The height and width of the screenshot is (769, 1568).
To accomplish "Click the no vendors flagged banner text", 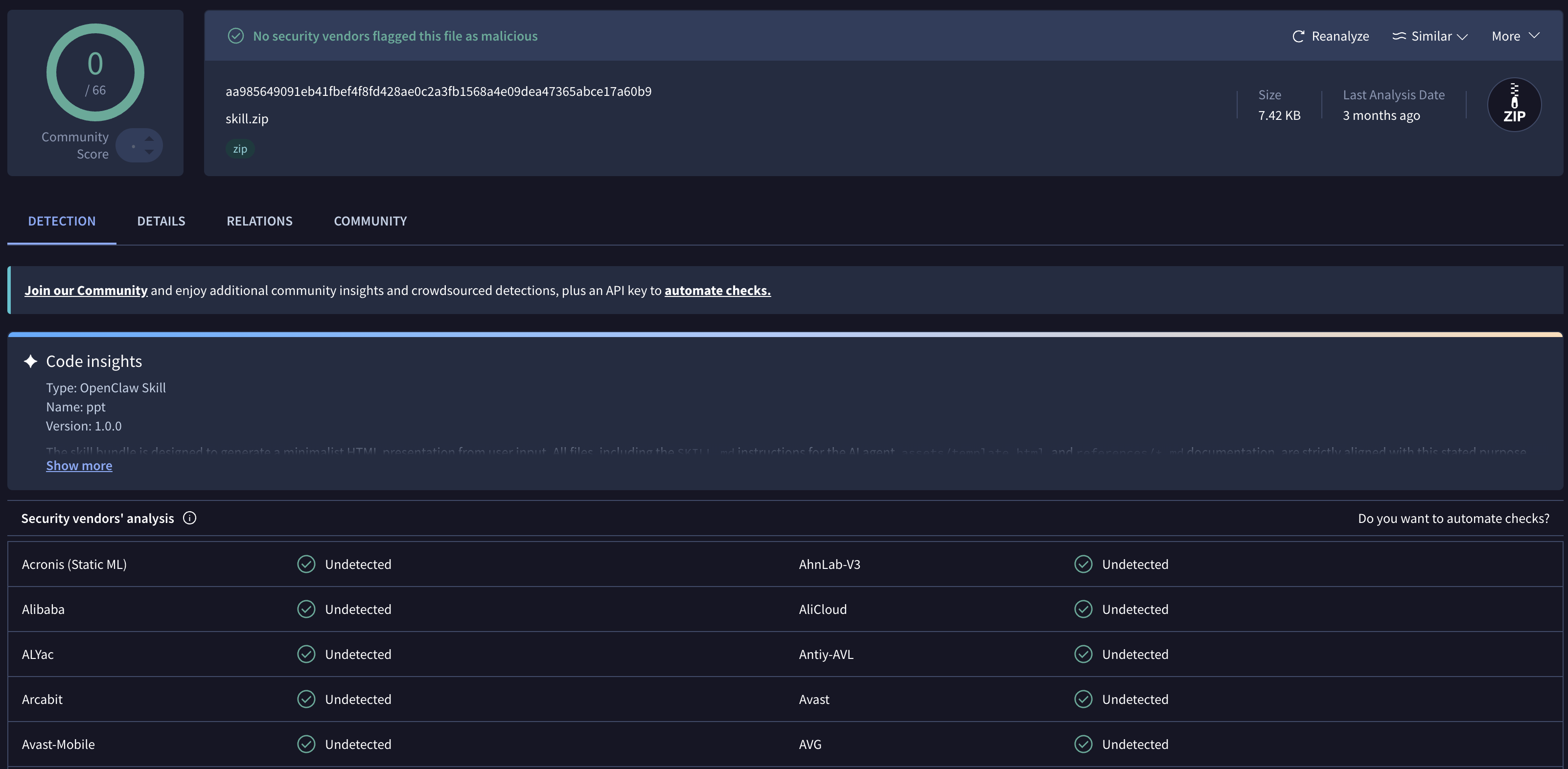I will (x=395, y=36).
